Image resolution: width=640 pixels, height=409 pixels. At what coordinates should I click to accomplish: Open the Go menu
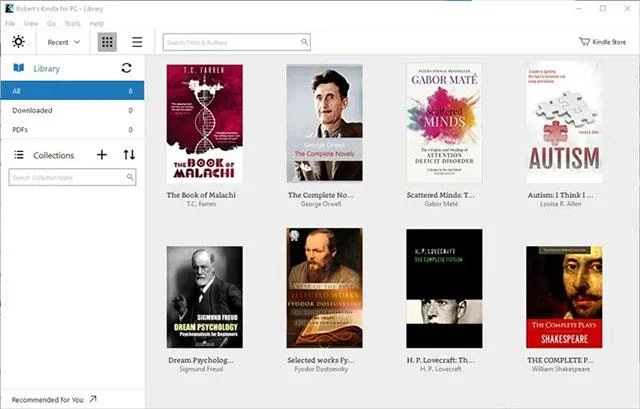click(x=51, y=24)
